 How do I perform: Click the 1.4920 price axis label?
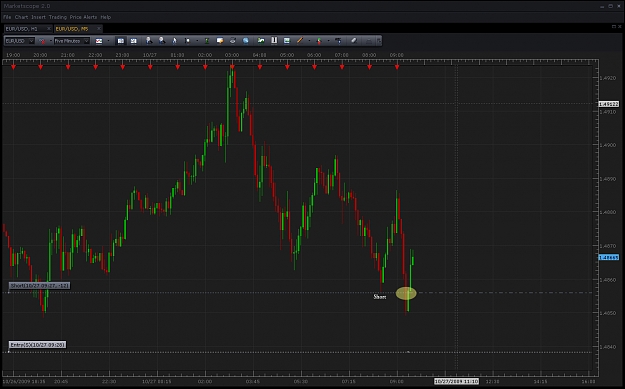(607, 78)
